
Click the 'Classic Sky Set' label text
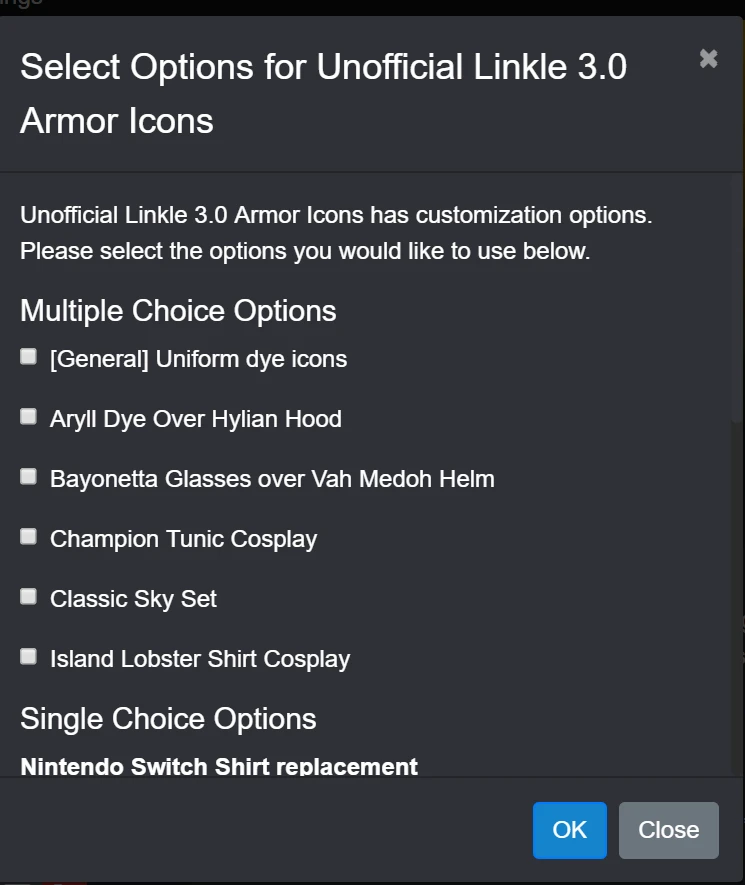click(x=133, y=599)
